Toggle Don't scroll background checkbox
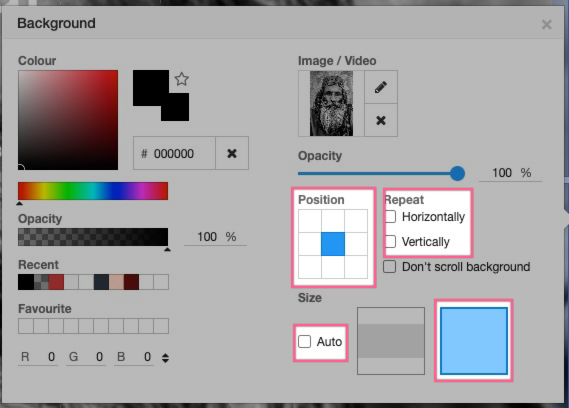Screen dimensions: 569x408 tap(389, 266)
